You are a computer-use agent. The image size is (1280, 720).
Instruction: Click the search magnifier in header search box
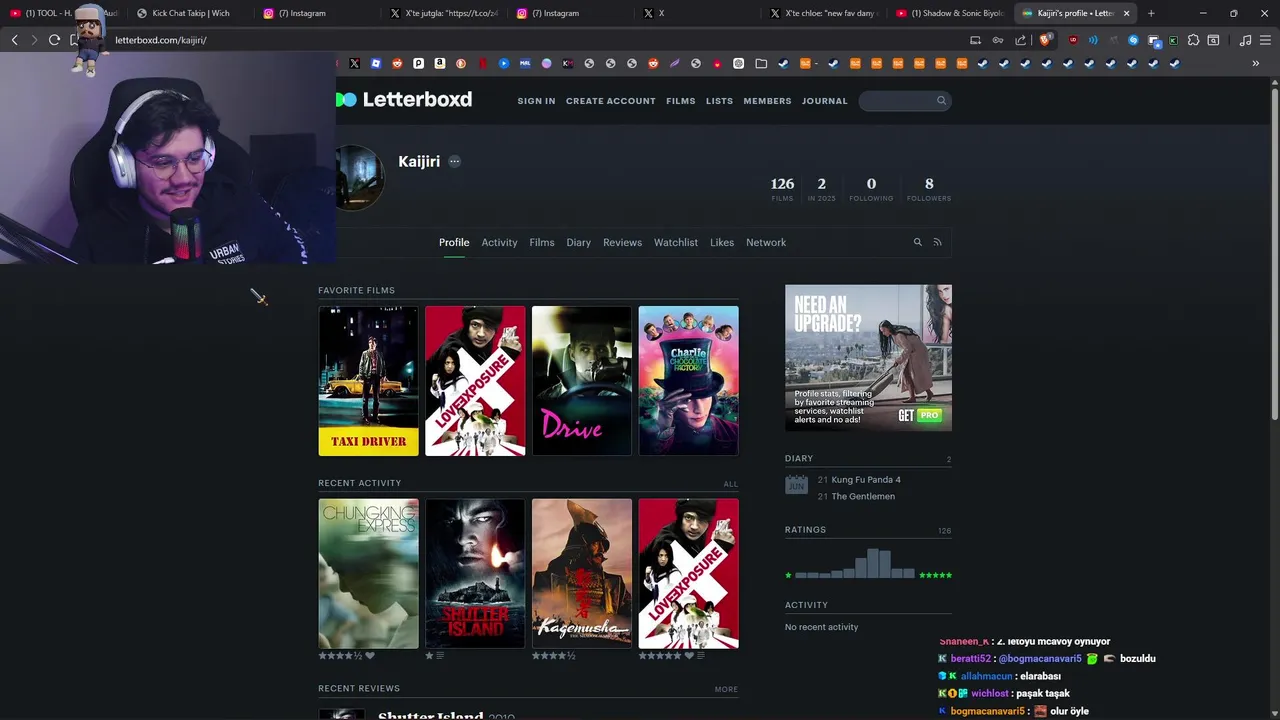pos(941,100)
